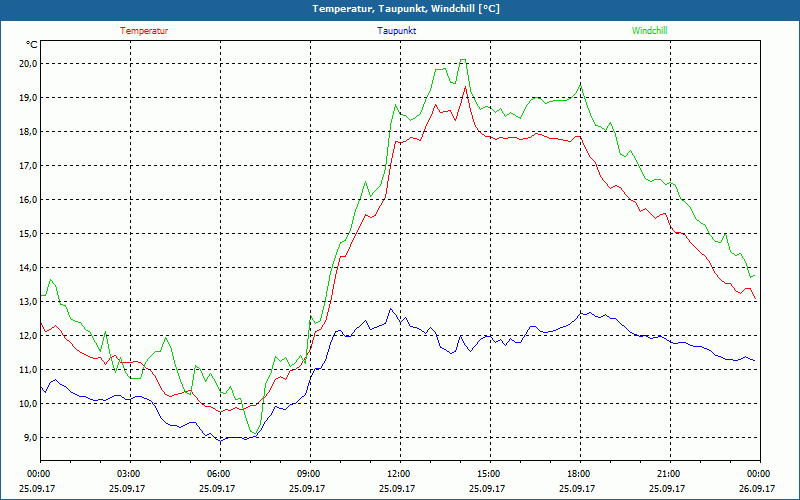Click the 16,0 y-axis value
The height and width of the screenshot is (500, 800).
pyautogui.click(x=28, y=199)
